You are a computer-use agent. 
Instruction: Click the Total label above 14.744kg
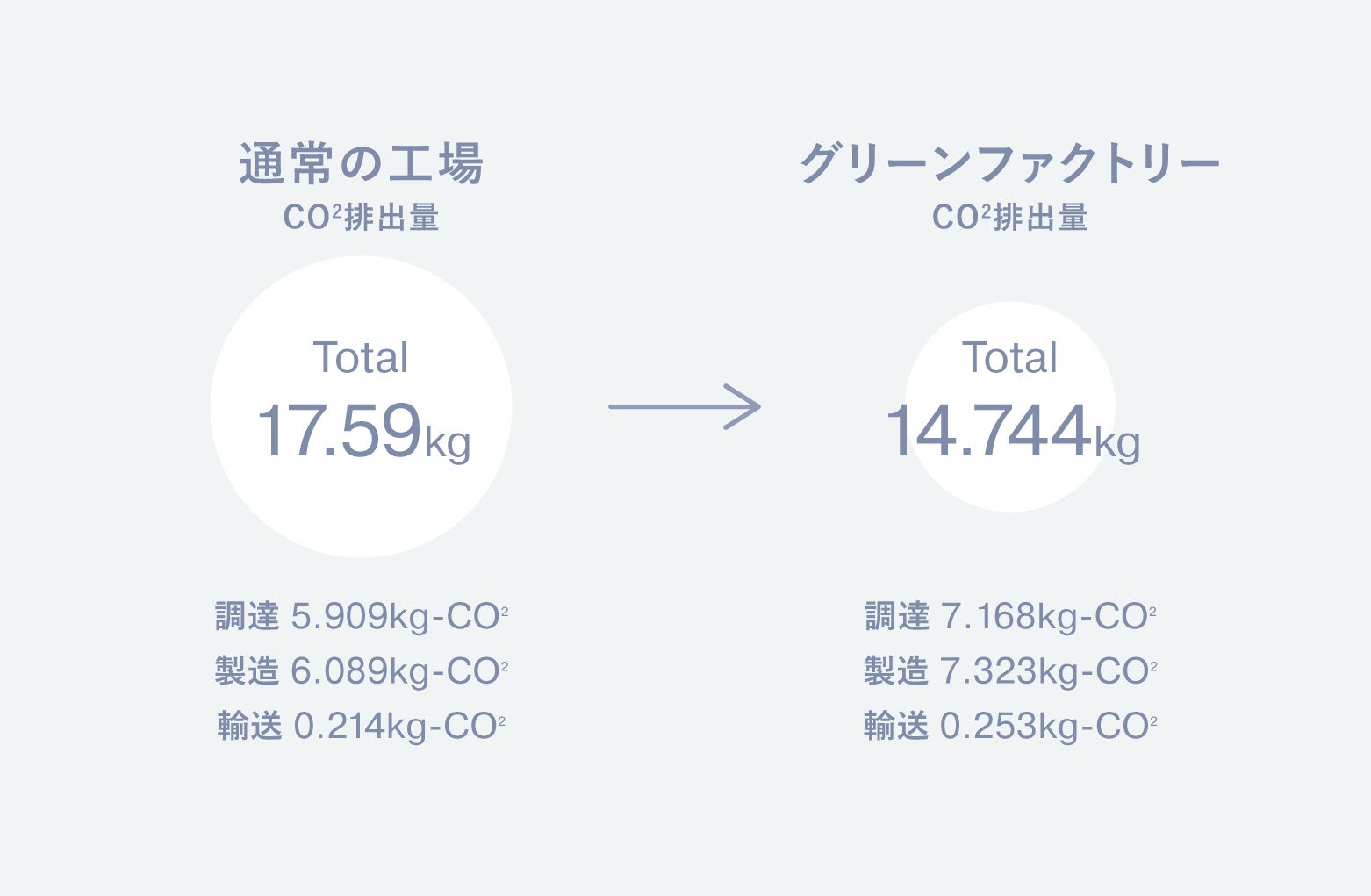coord(1009,358)
